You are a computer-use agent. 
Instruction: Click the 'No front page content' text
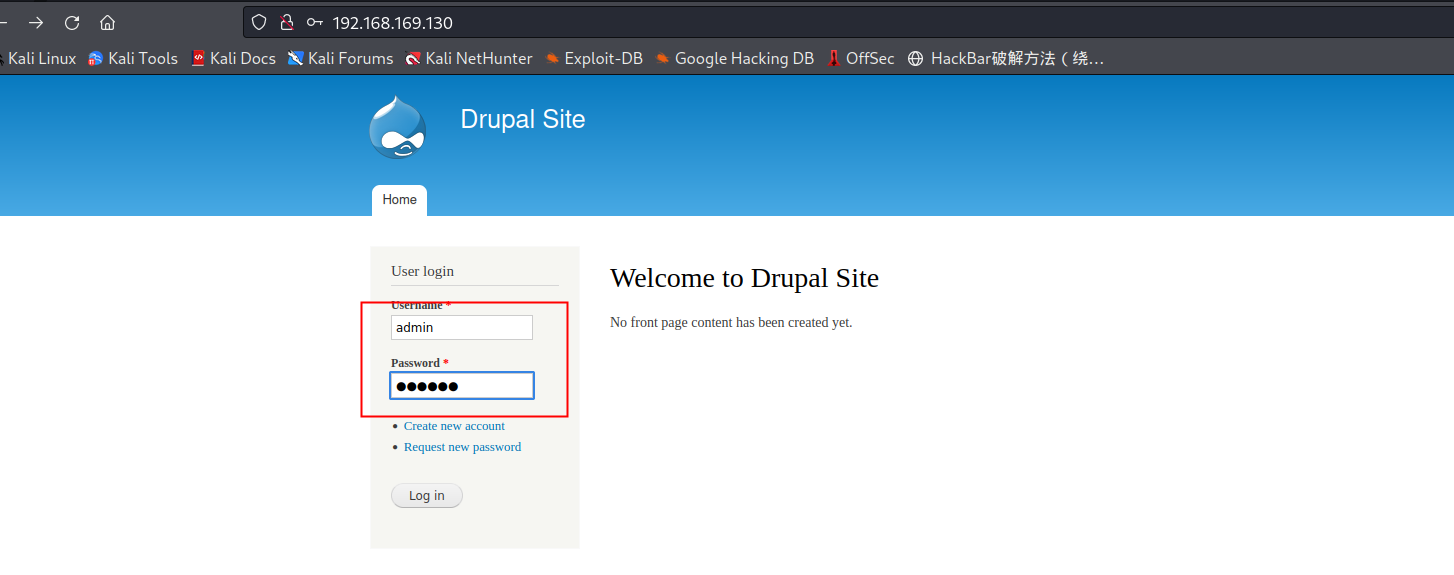pos(731,323)
